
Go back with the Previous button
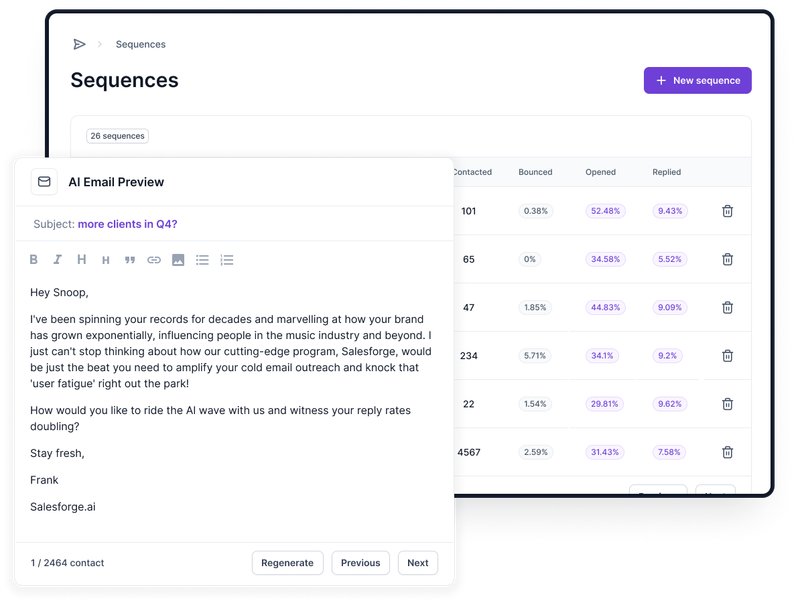tap(360, 563)
